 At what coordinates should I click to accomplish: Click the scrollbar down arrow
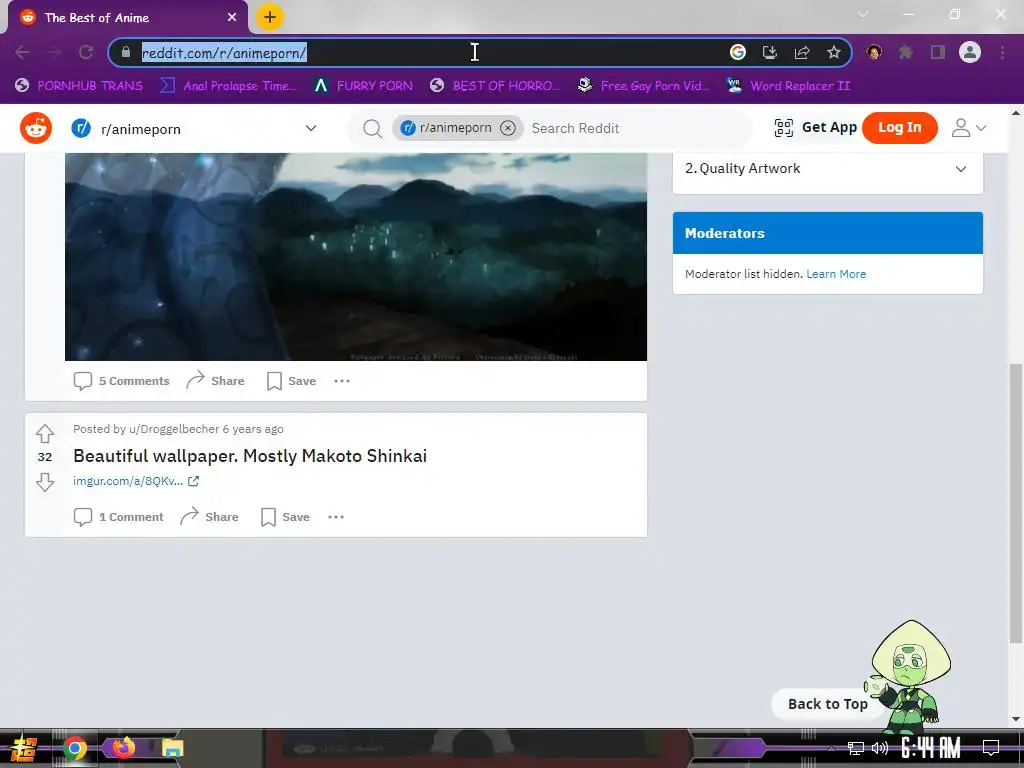click(1016, 719)
